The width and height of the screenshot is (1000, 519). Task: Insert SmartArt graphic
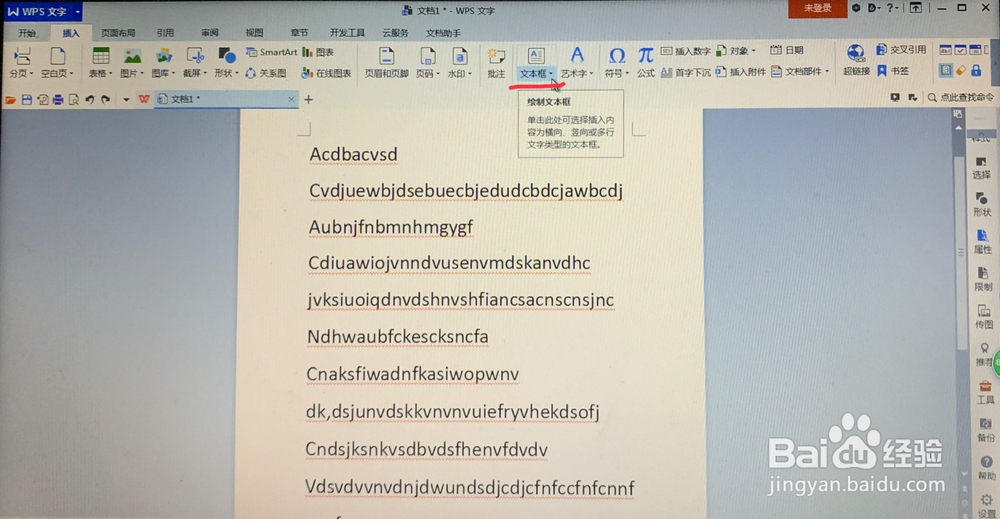(x=272, y=52)
